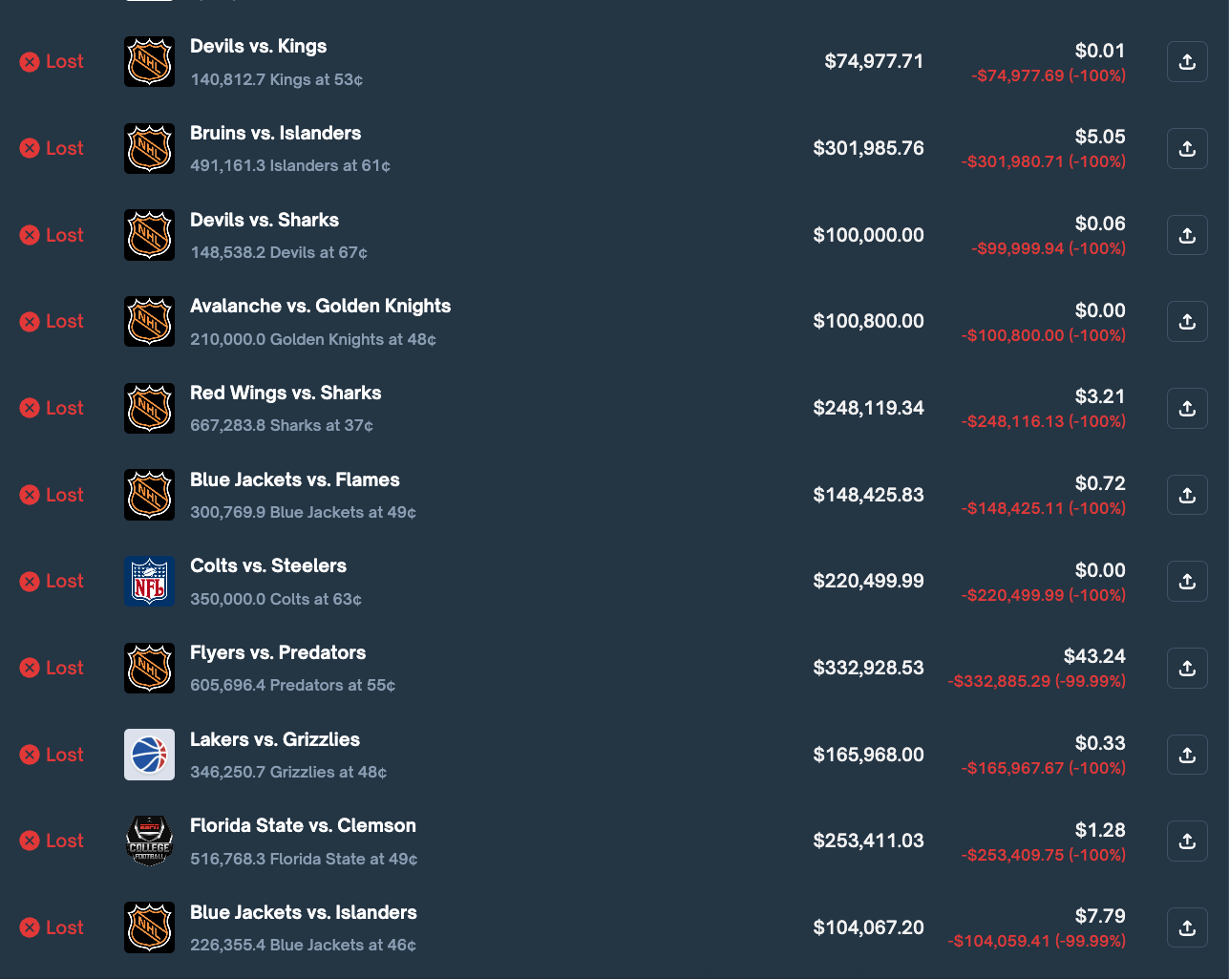Image resolution: width=1230 pixels, height=980 pixels.
Task: Open the Bruins vs. Islanders market
Action: click(x=275, y=133)
